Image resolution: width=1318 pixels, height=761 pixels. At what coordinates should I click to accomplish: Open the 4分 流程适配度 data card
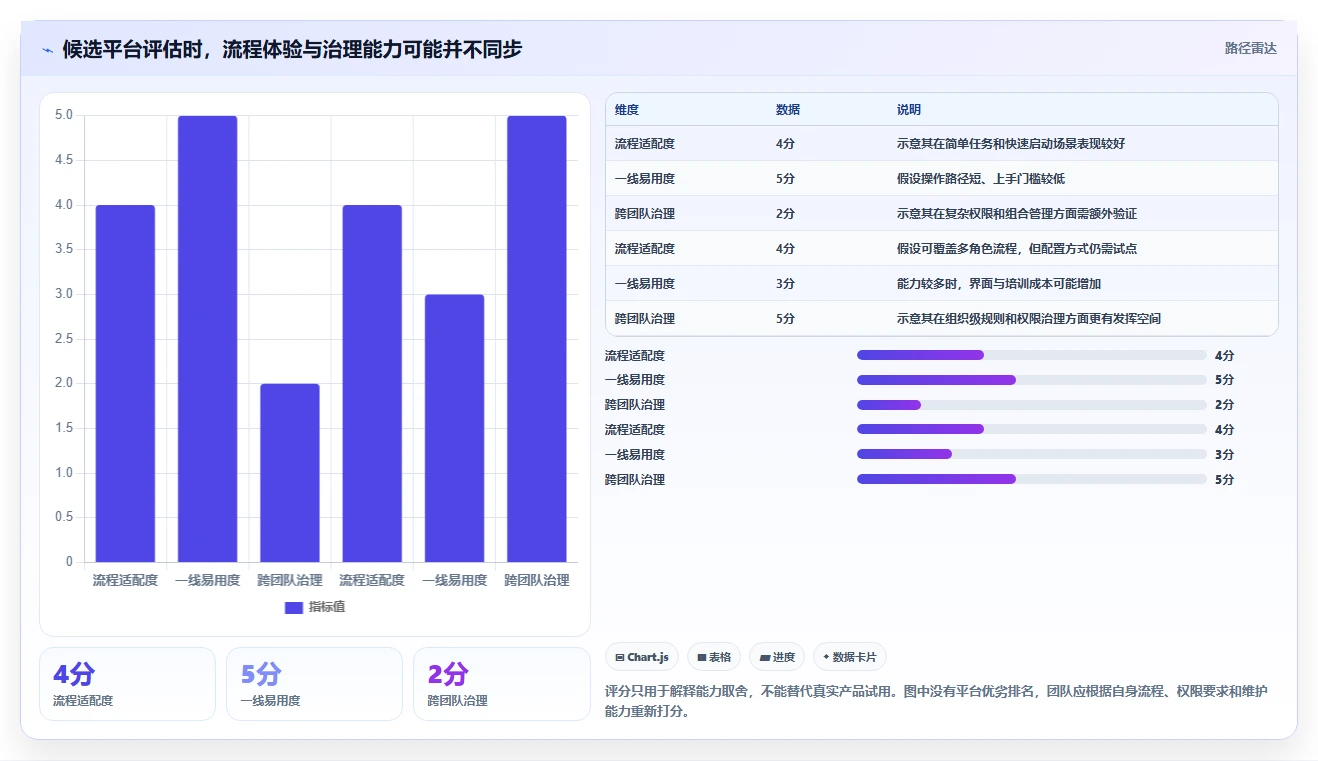click(127, 684)
